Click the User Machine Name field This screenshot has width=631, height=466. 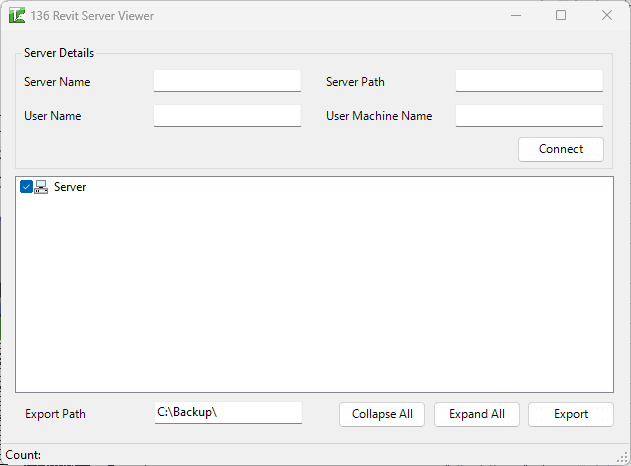click(x=529, y=116)
